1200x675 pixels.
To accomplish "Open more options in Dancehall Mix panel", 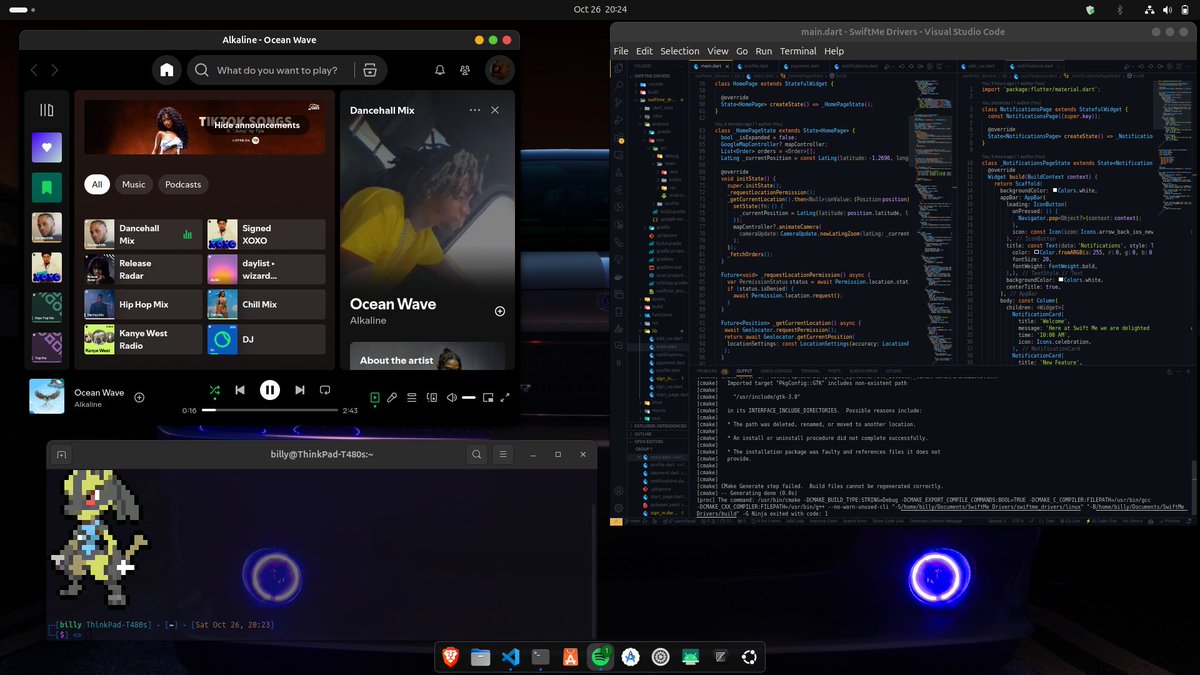I will tap(474, 110).
